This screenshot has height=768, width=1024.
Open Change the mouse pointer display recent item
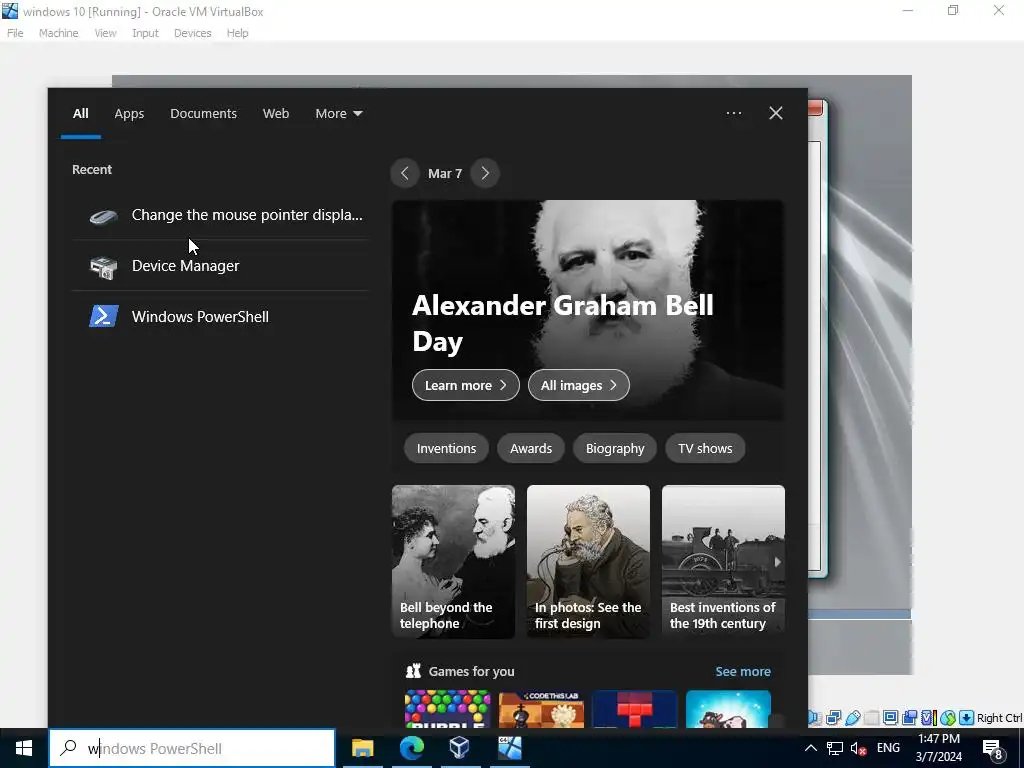[x=221, y=215]
